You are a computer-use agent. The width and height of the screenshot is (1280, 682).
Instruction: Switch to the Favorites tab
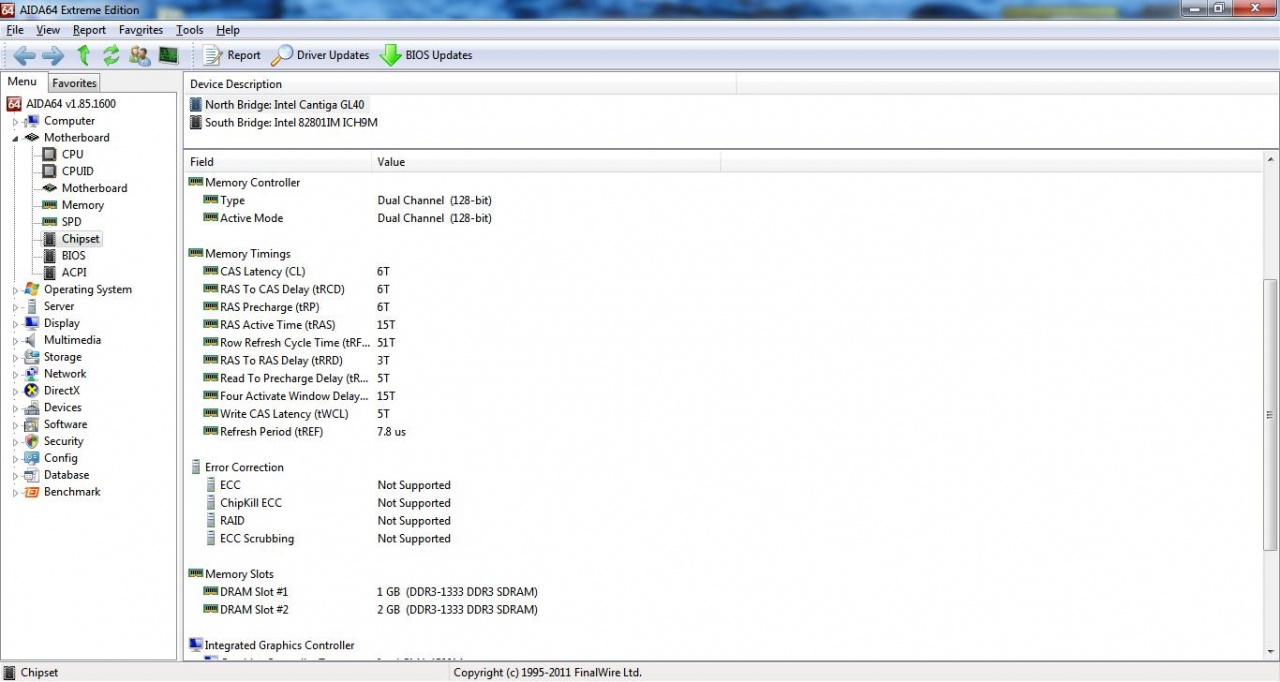click(75, 83)
